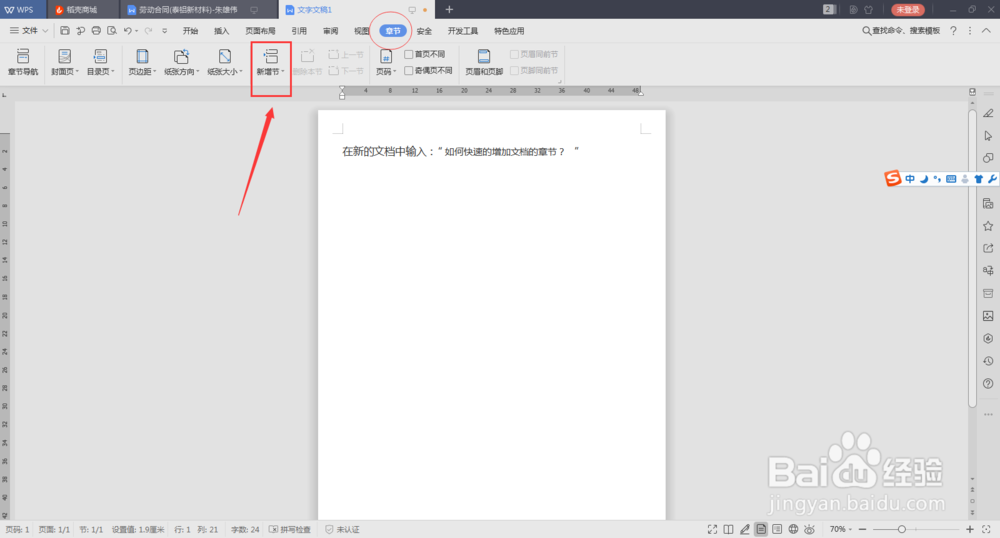Check the 页脚同前节 checkbox
1000x538 pixels.
pyautogui.click(x=514, y=71)
